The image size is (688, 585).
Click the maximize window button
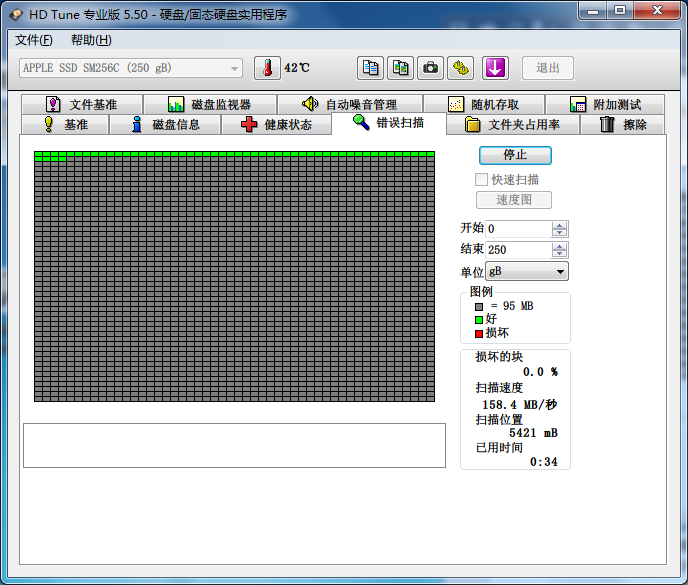(620, 11)
